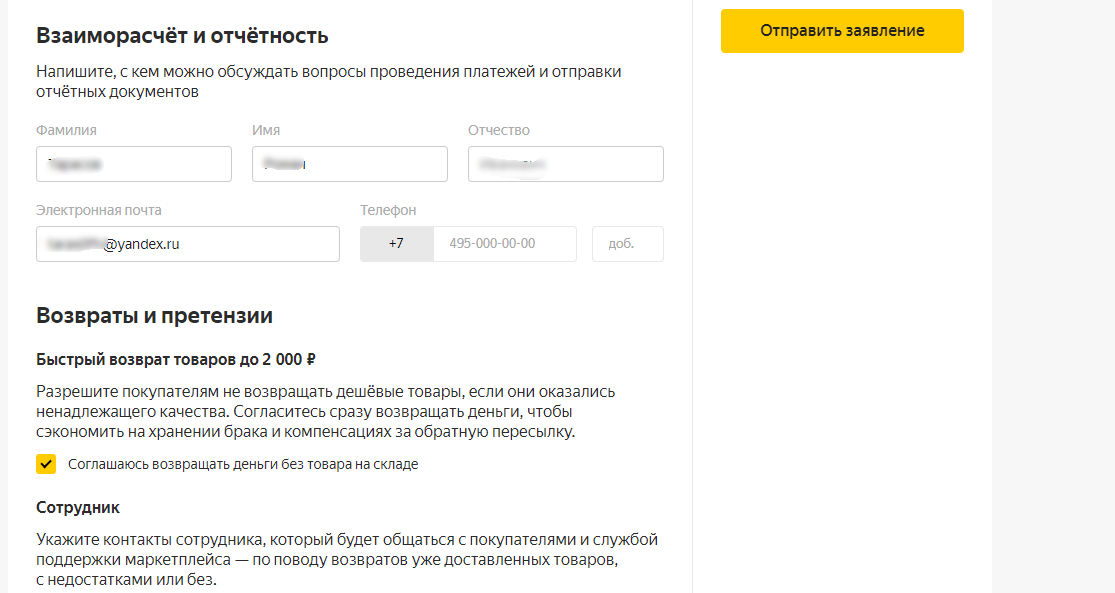Image resolution: width=1115 pixels, height=593 pixels.
Task: Click the Электронная почта label text
Action: (98, 210)
